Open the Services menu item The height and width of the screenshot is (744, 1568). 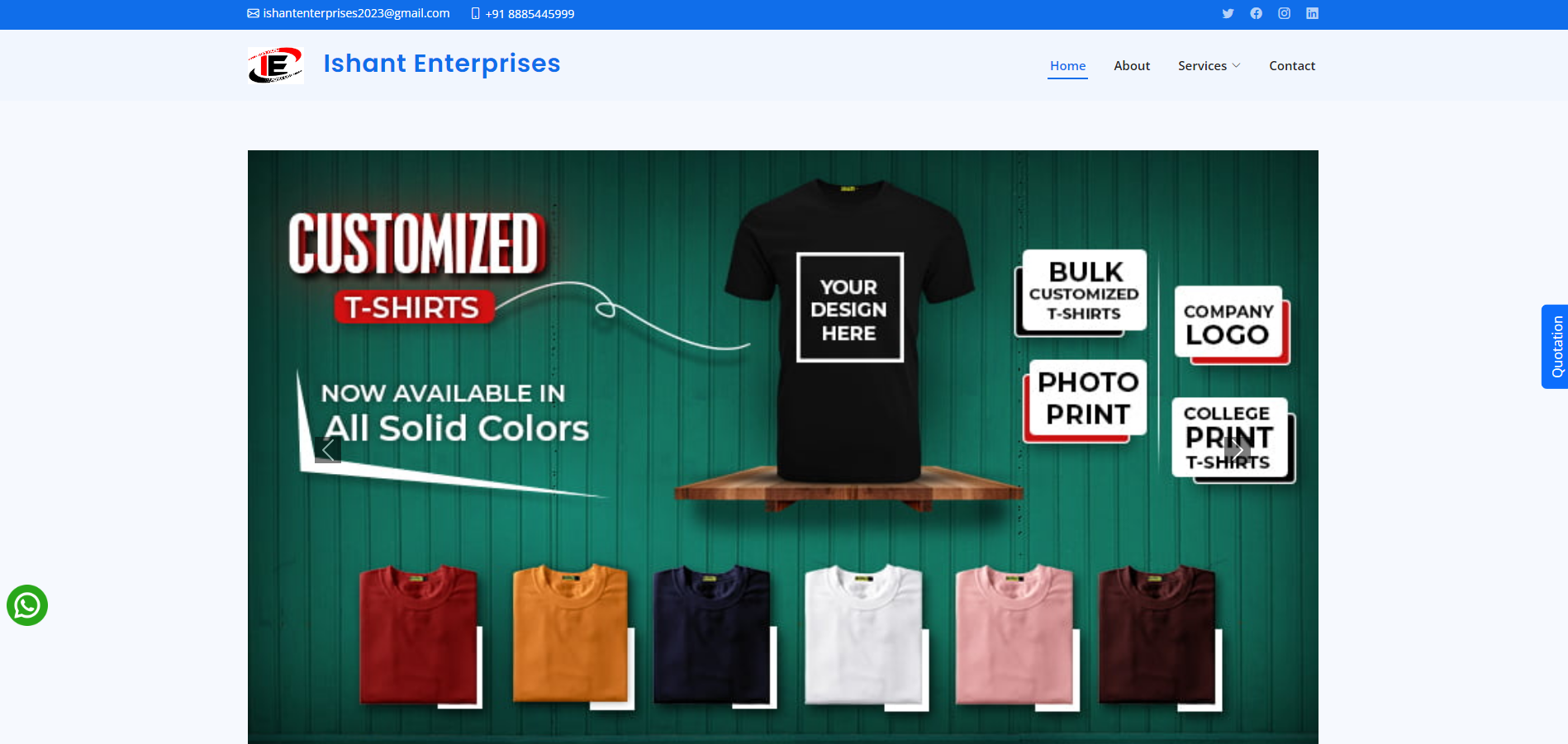pos(1202,66)
